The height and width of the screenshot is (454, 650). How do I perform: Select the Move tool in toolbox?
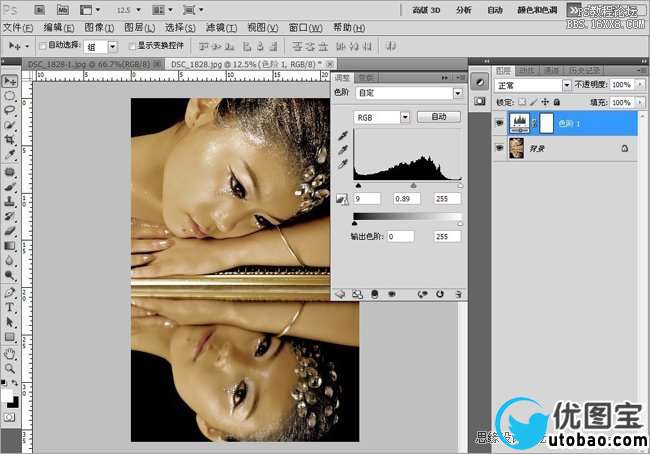click(9, 80)
